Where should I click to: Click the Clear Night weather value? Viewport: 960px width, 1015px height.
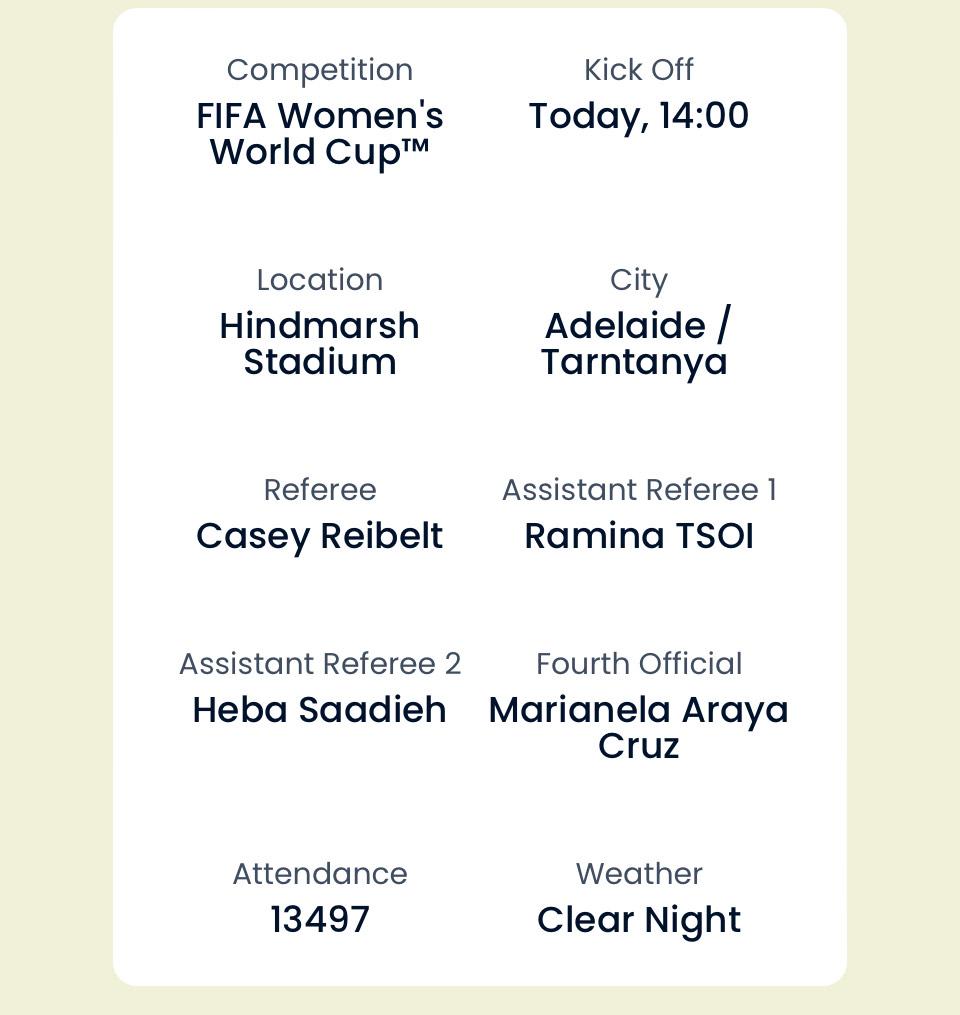(639, 920)
